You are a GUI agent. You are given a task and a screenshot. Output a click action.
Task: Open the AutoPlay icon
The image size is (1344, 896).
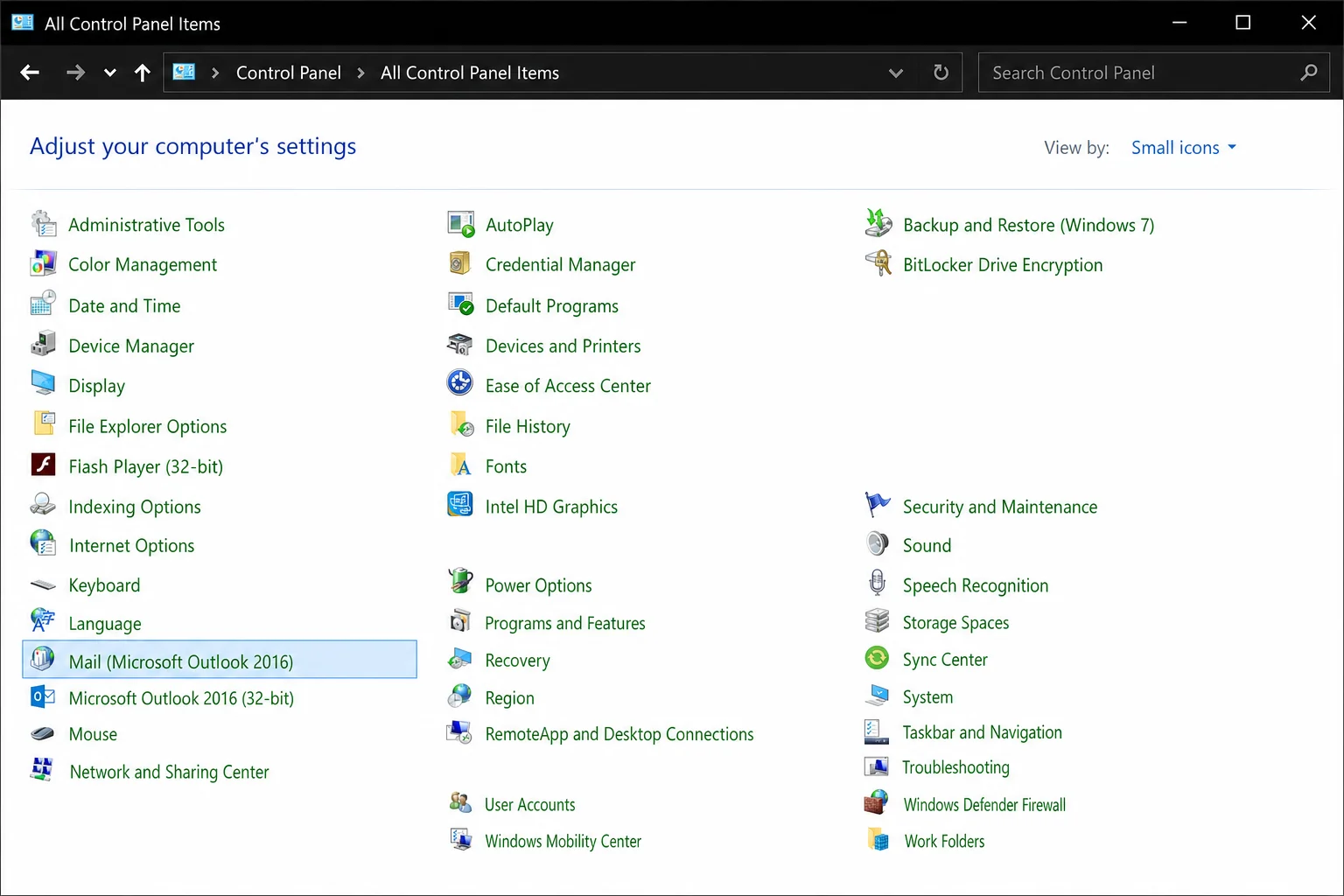point(460,224)
